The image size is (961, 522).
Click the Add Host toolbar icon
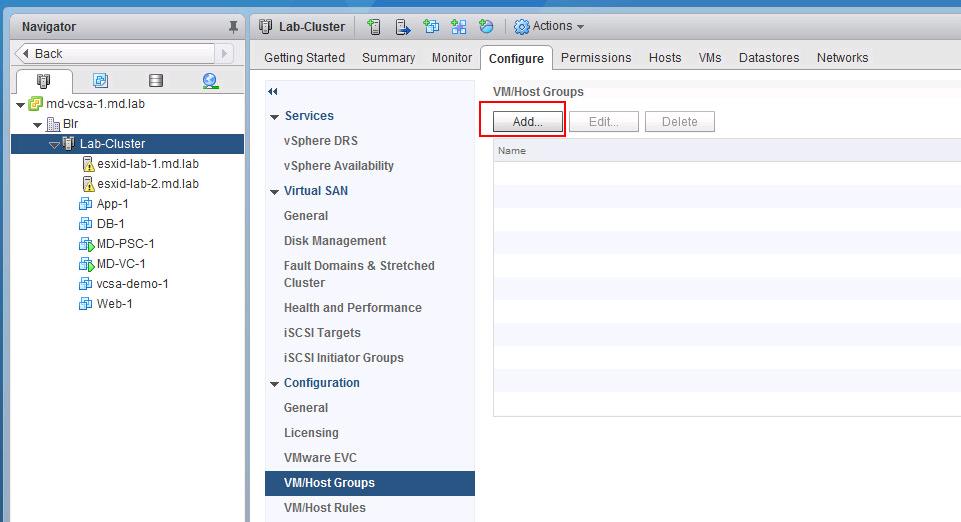(x=374, y=27)
